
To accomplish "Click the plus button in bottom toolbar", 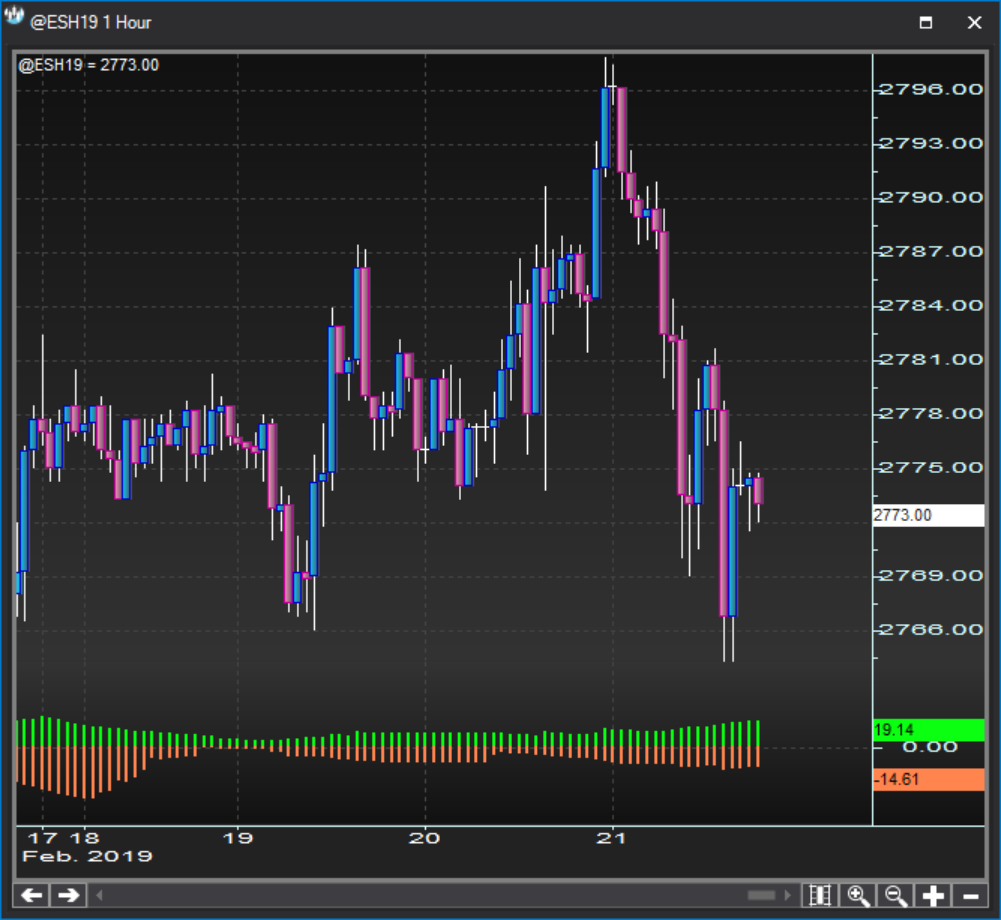I will pos(933,895).
